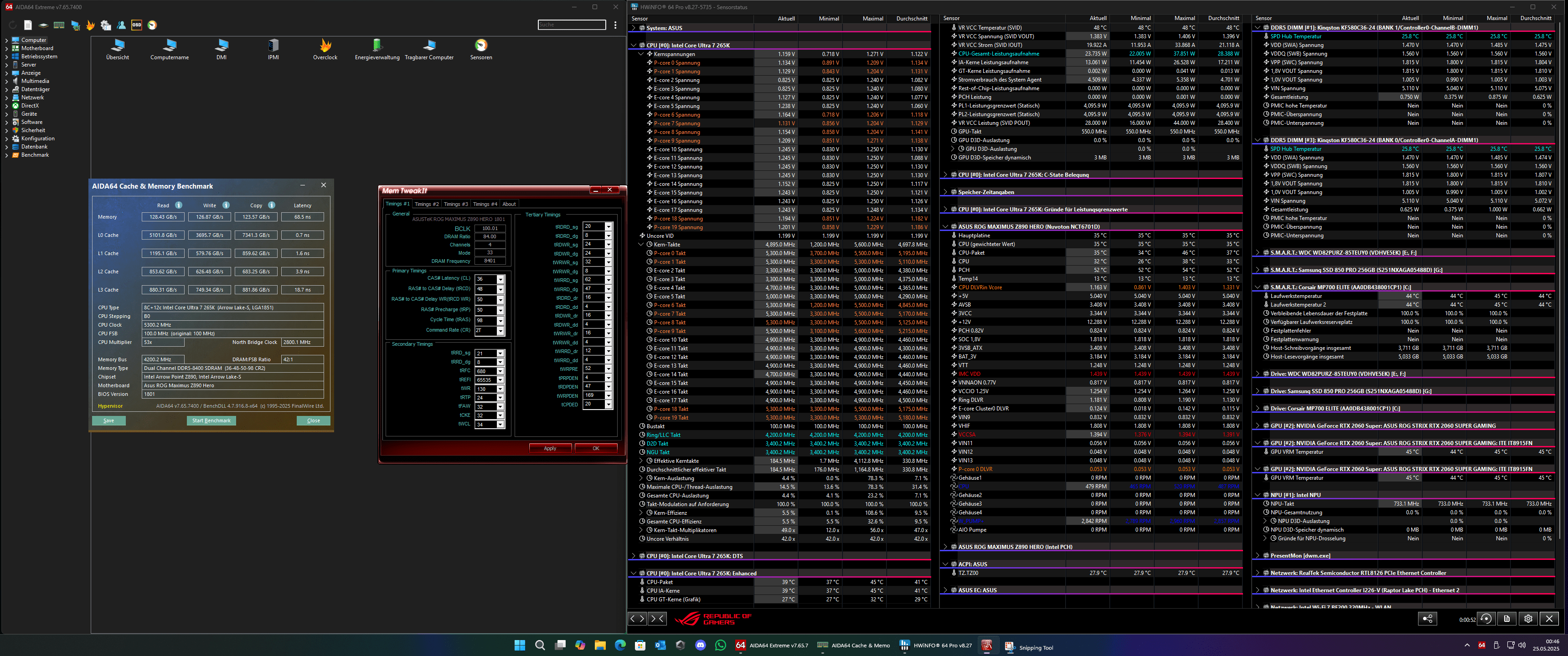1568x656 pixels.
Task: Open the three-dot menu in AIDA64
Action: [615, 25]
